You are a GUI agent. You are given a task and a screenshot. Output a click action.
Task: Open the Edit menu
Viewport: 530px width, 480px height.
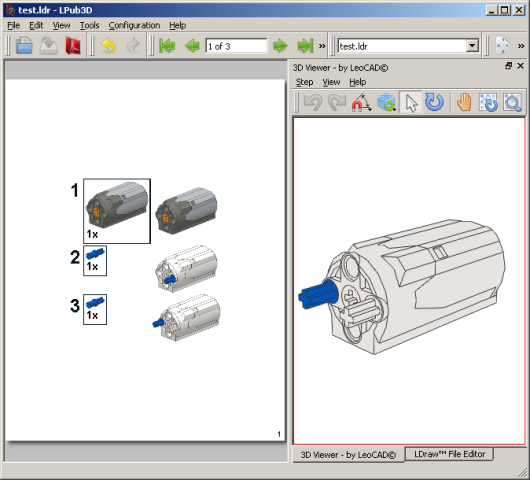[x=36, y=25]
